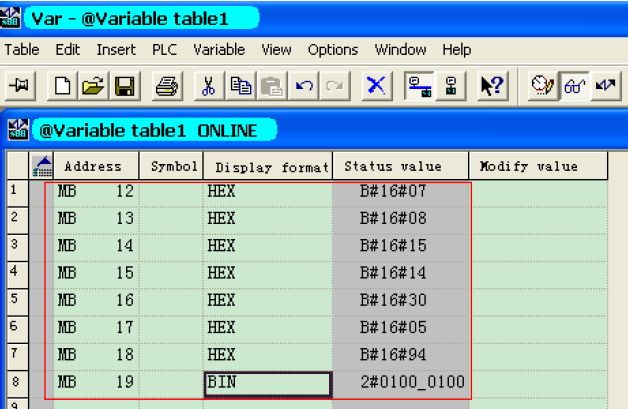Save the variable table

coord(125,86)
